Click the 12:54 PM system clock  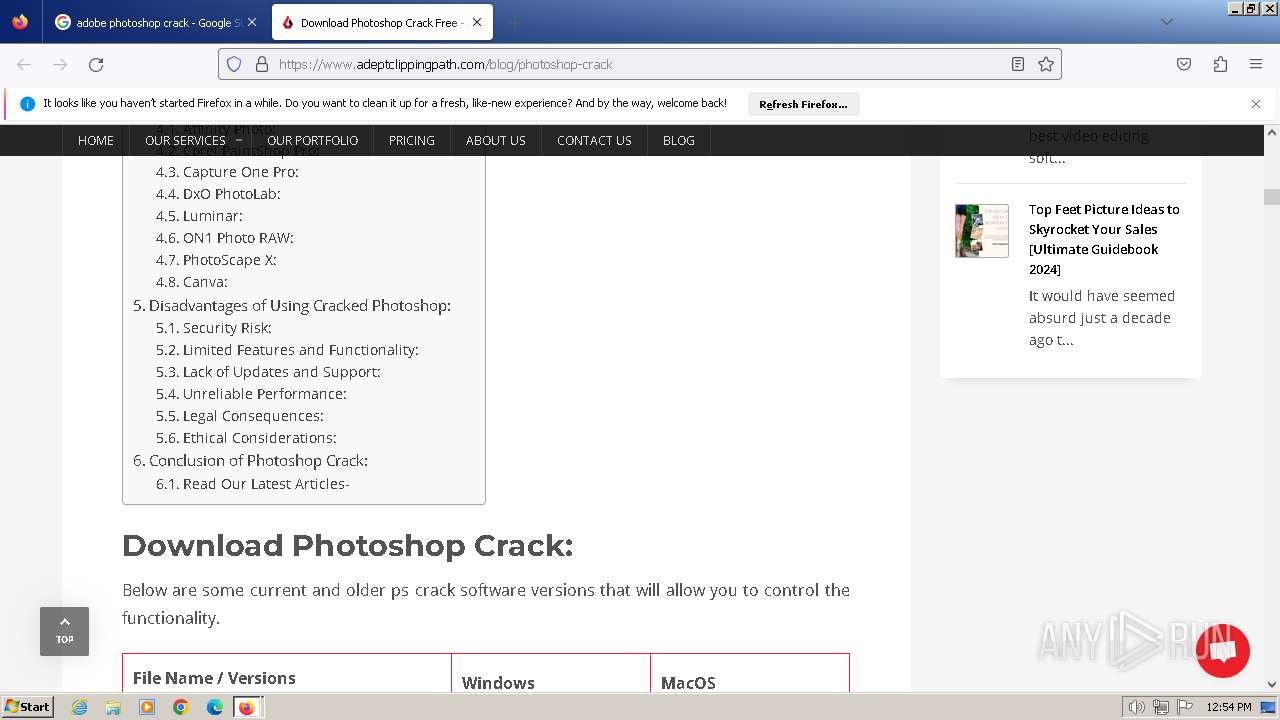[x=1229, y=707]
